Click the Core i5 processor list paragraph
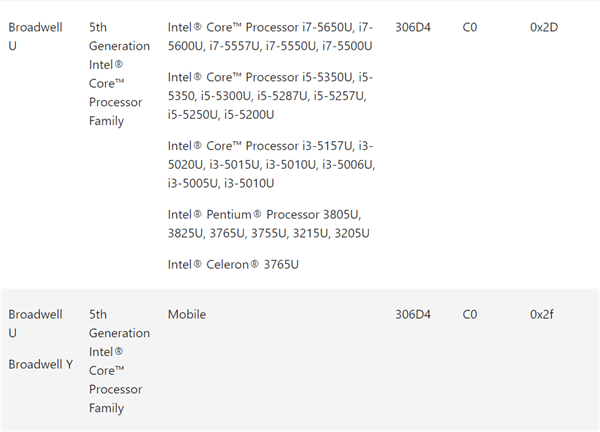 [x=270, y=95]
